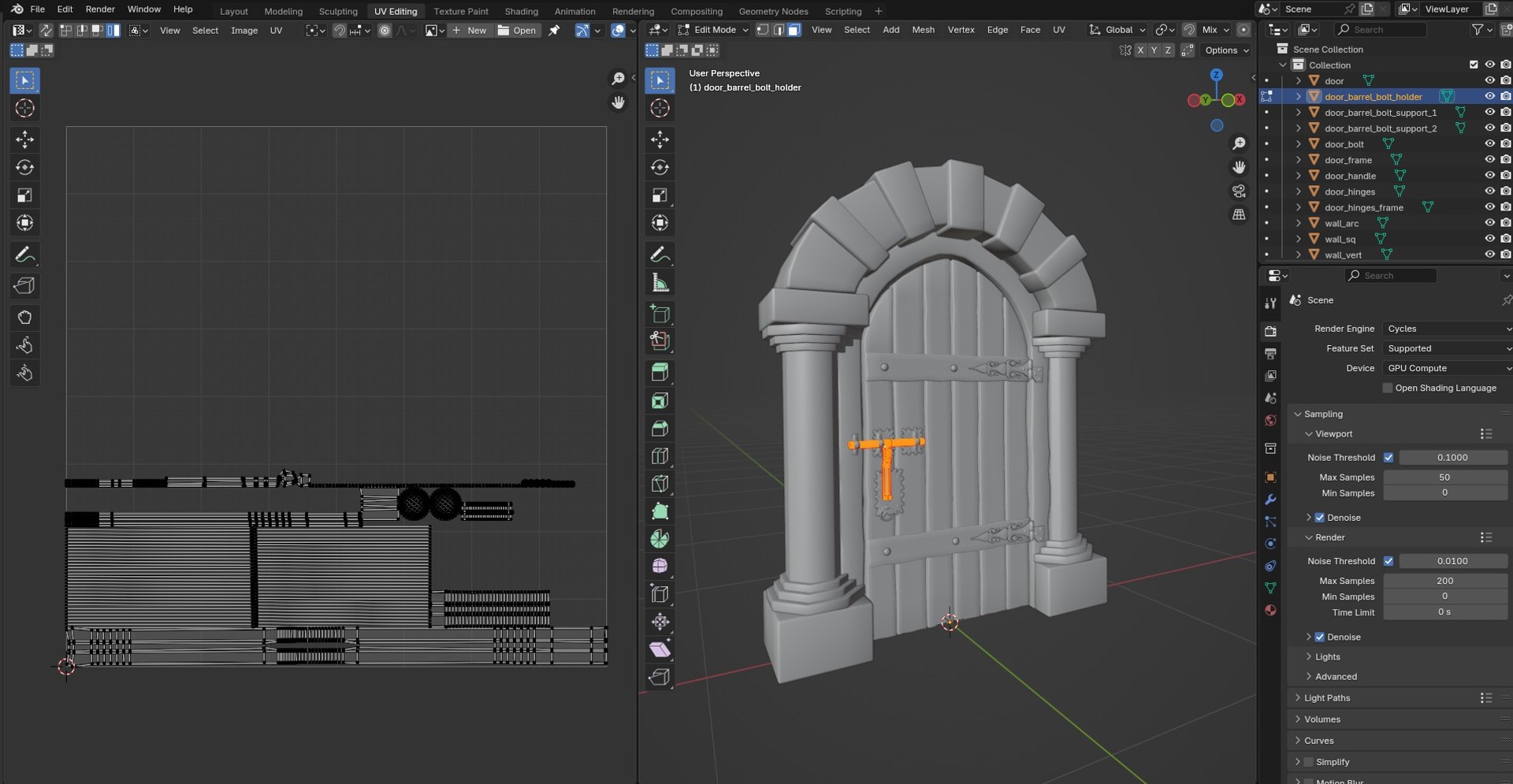Expand door_handle in outliner tree
The width and height of the screenshot is (1513, 784).
(1299, 176)
